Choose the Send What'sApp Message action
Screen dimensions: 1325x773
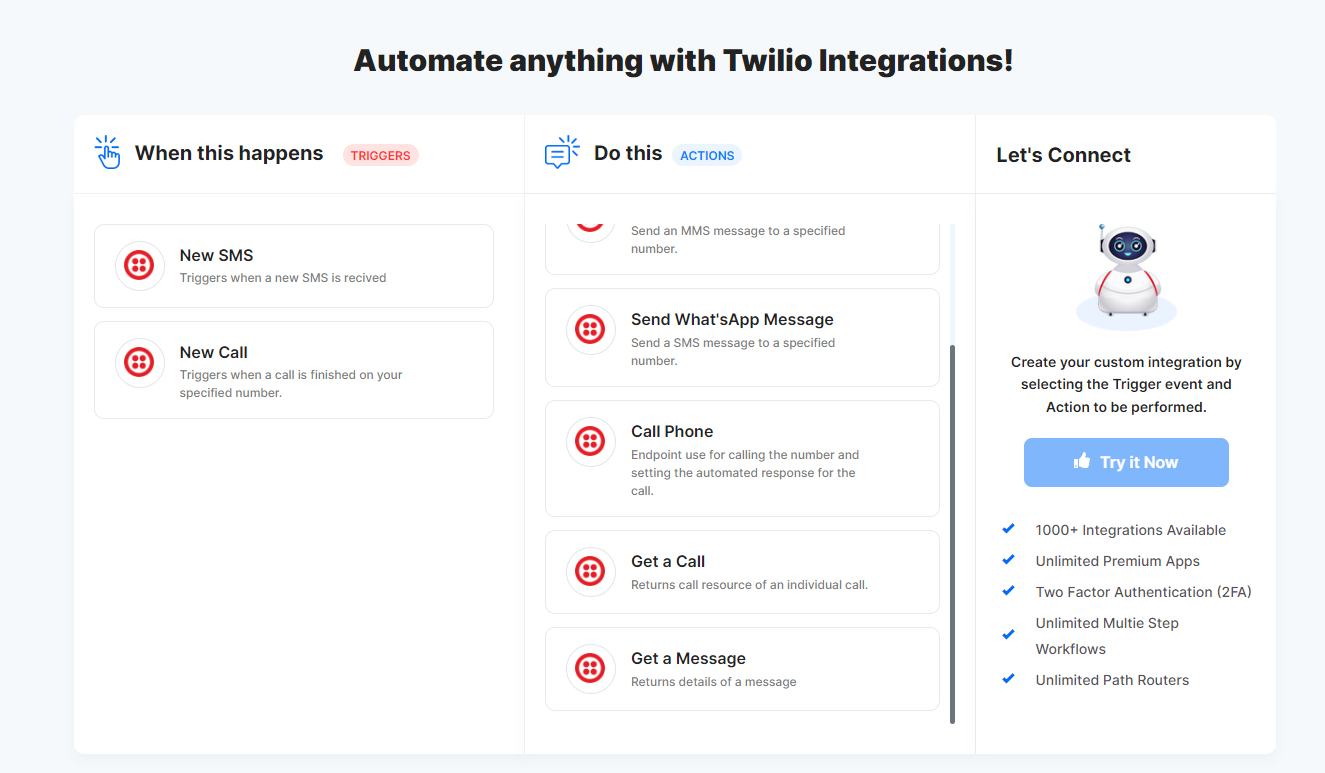pos(742,338)
